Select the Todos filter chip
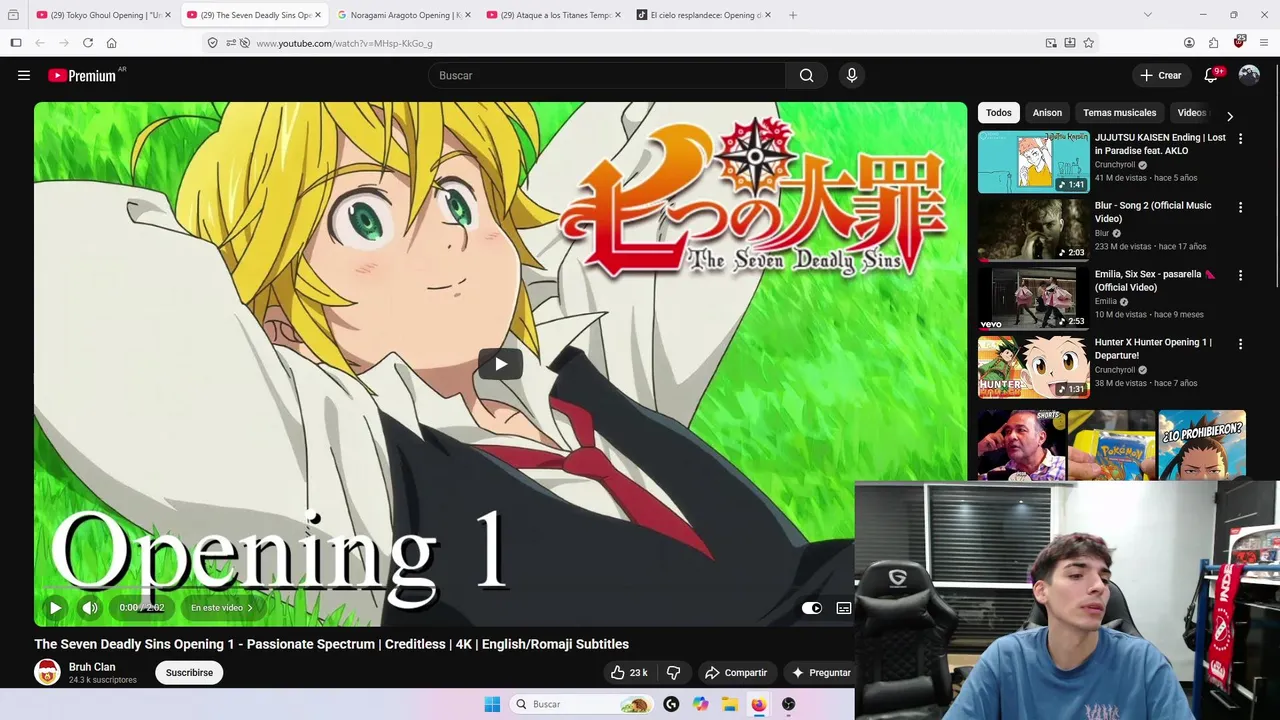 [998, 113]
